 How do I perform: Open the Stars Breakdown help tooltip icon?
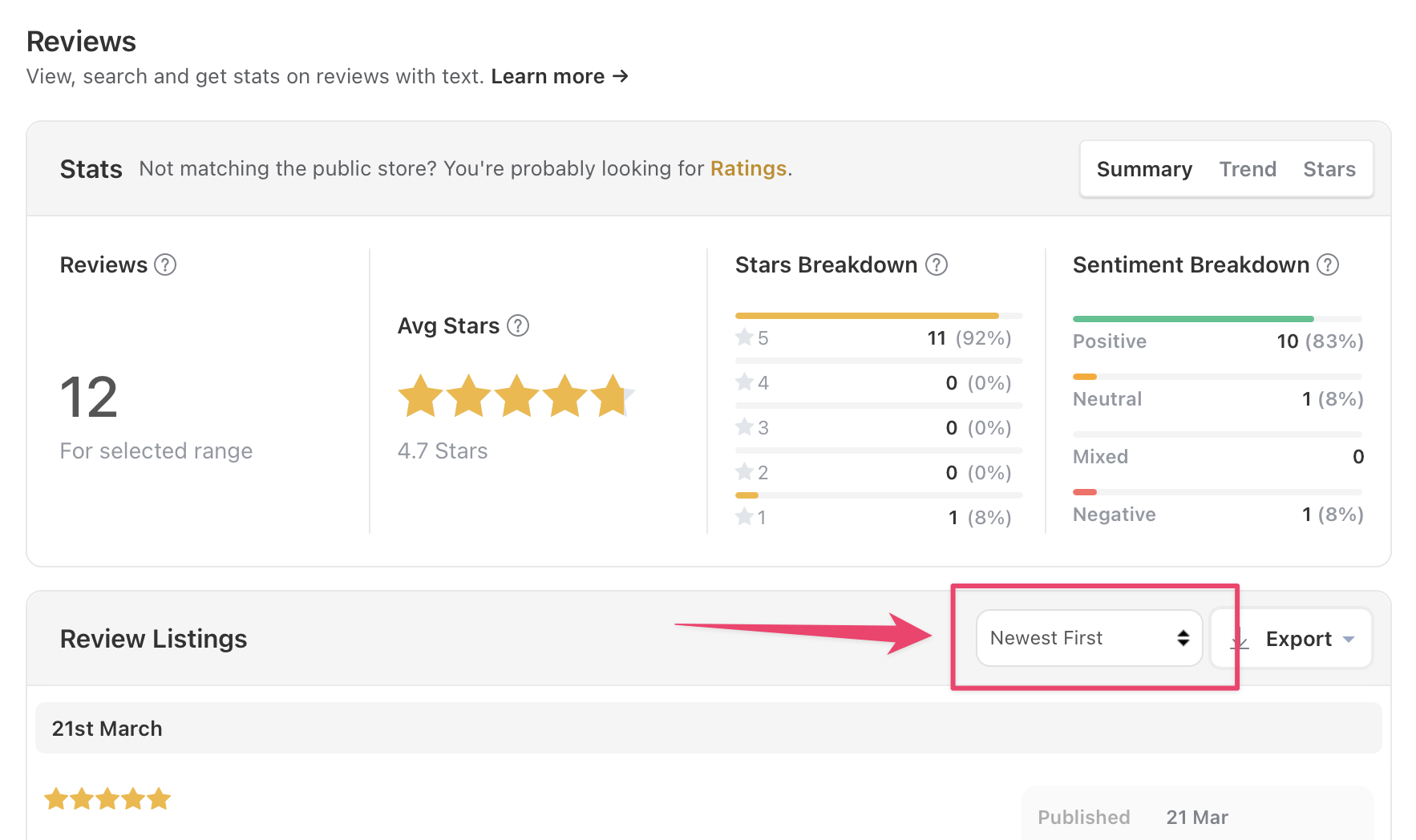tap(937, 265)
